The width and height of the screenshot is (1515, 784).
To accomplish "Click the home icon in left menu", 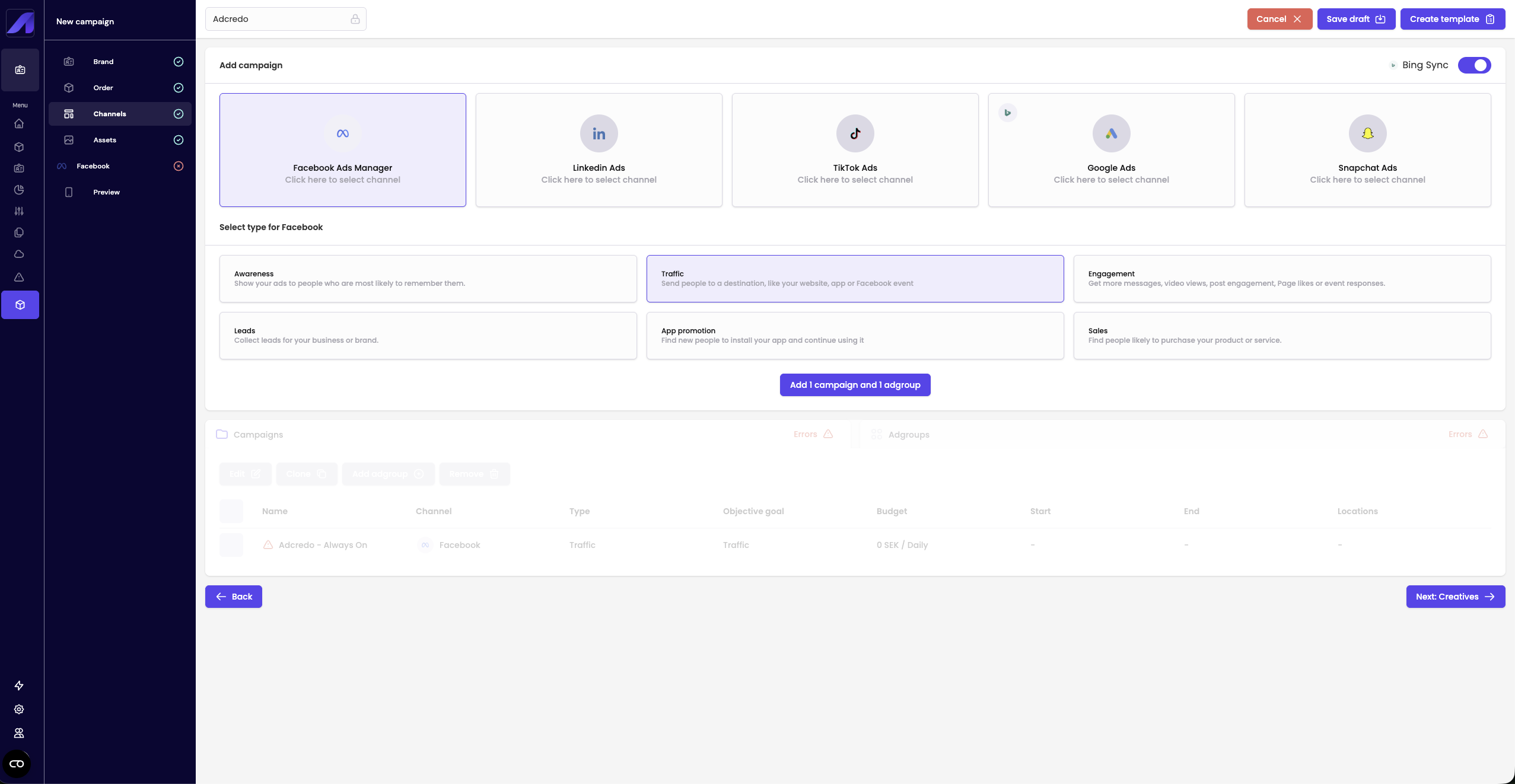I will [x=19, y=124].
